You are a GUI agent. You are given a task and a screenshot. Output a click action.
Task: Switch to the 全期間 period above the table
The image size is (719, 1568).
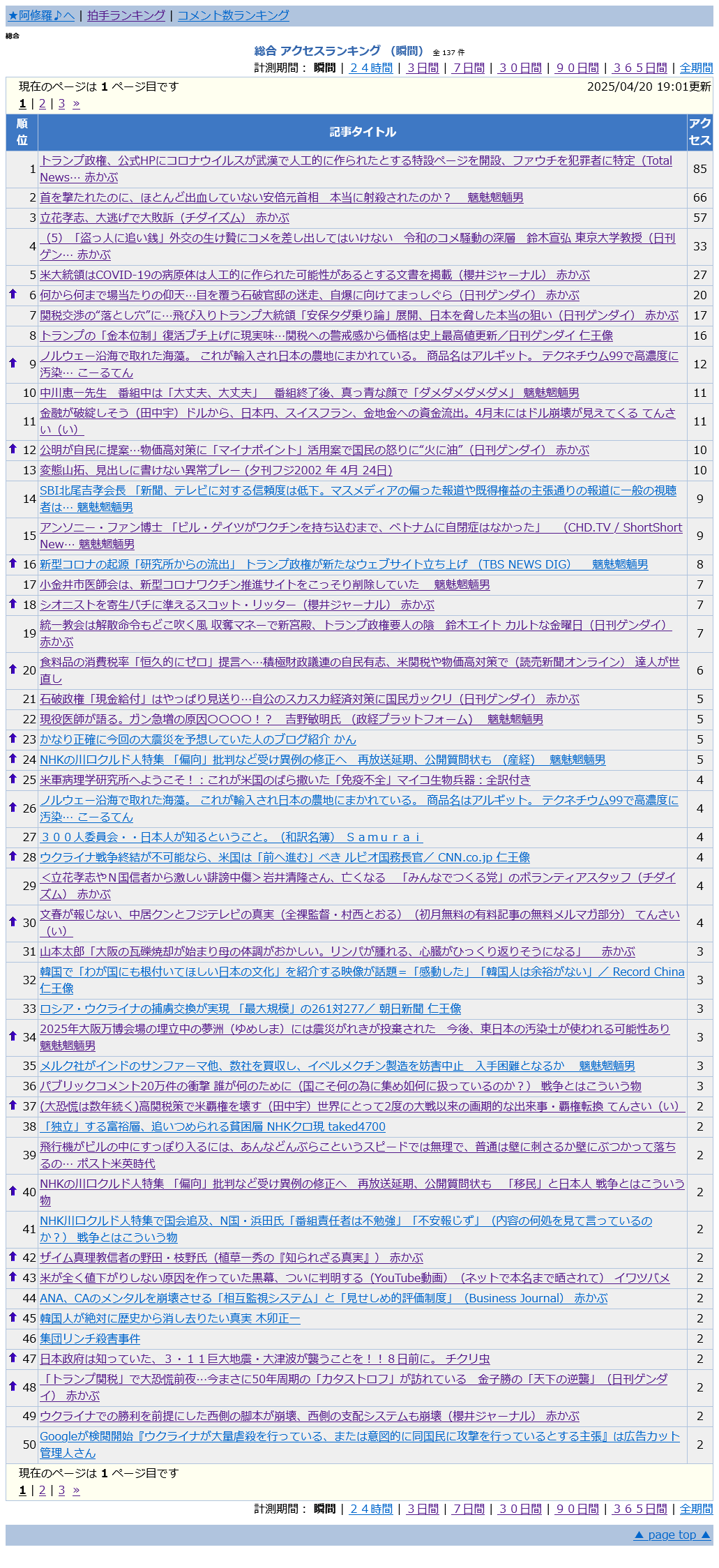[x=696, y=68]
